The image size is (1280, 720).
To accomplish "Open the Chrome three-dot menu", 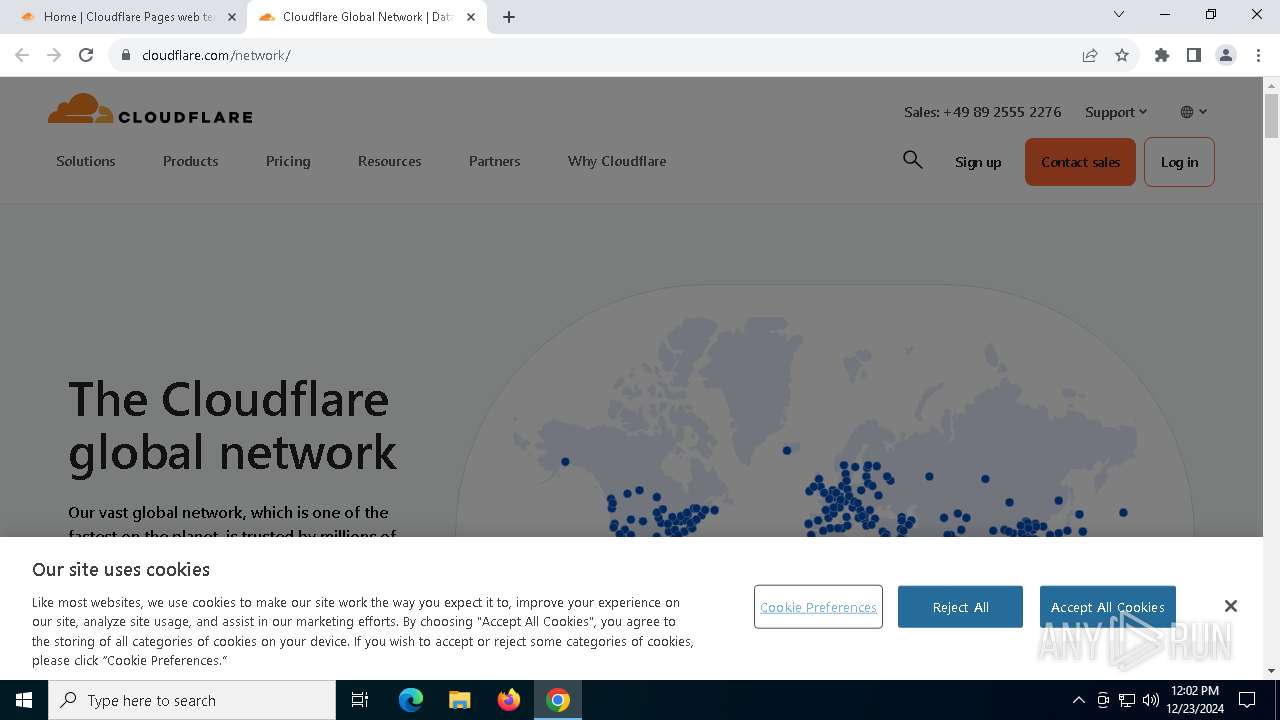I will [1258, 55].
